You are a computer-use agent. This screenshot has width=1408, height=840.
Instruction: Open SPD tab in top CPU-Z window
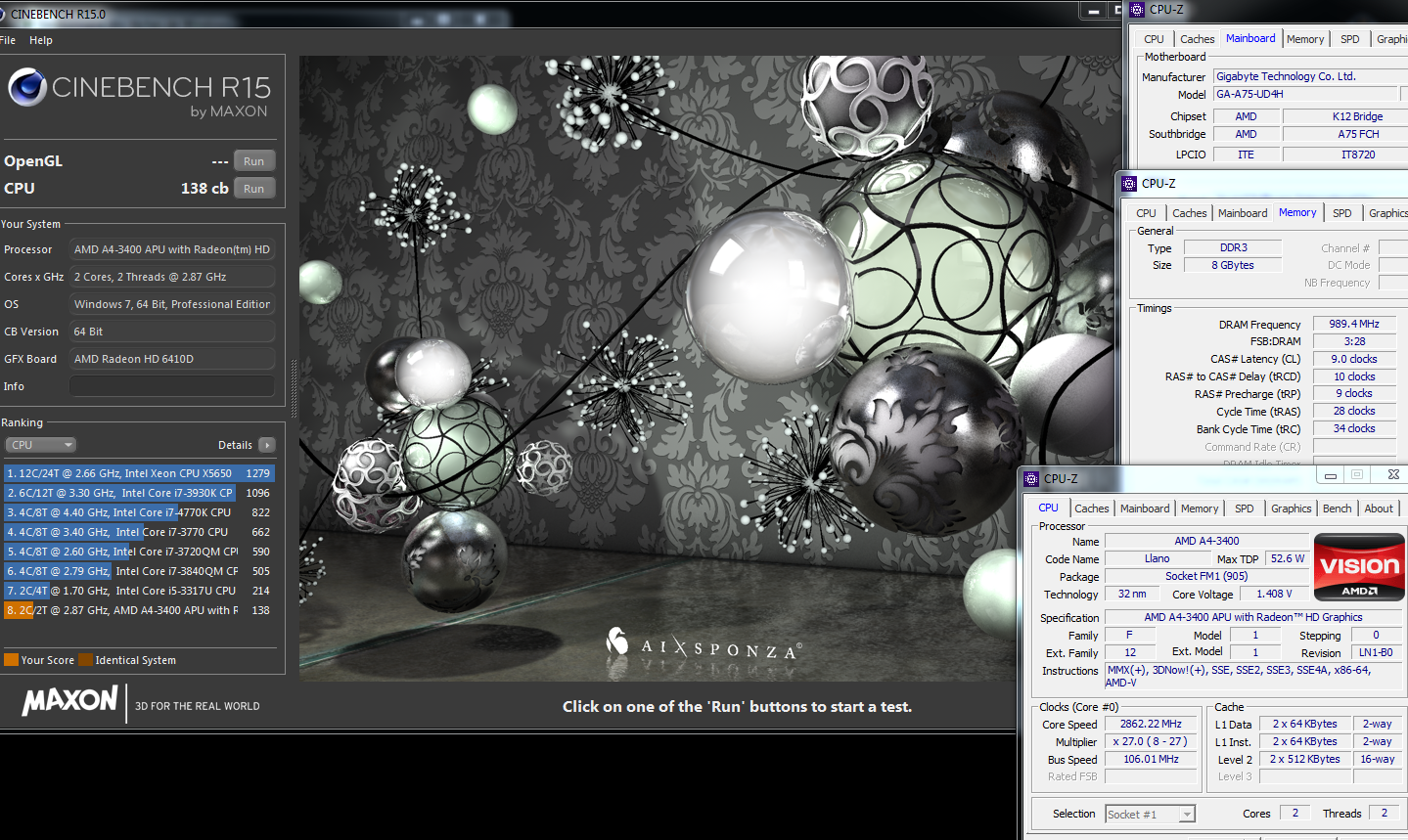tap(1350, 39)
